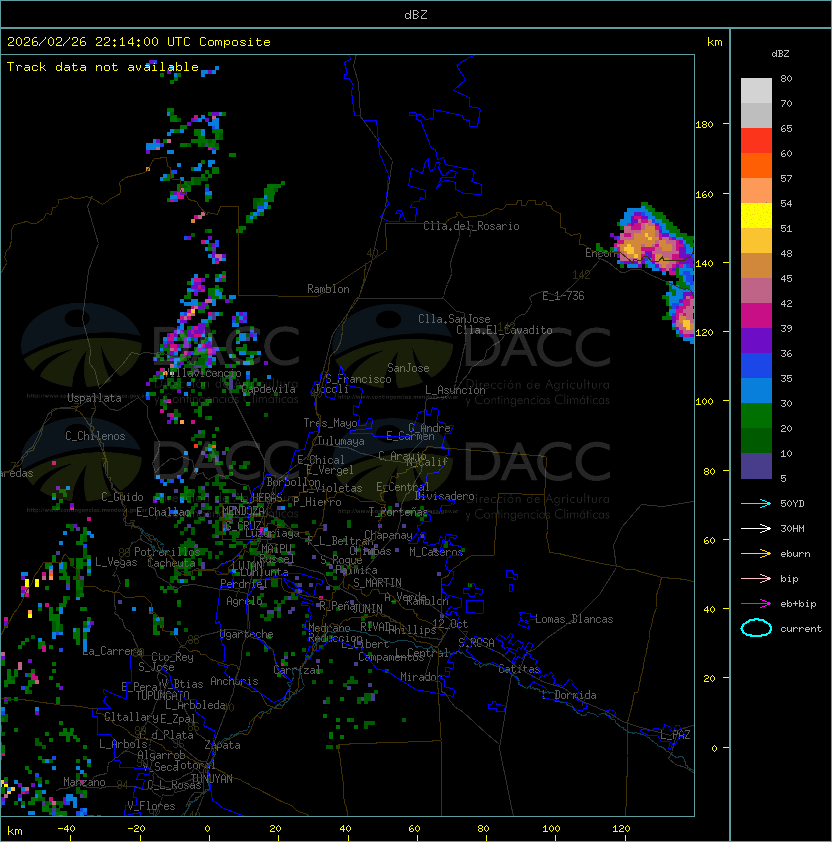The image size is (832, 842).
Task: Click the 'C_Guido' map label
Action: [x=122, y=497]
